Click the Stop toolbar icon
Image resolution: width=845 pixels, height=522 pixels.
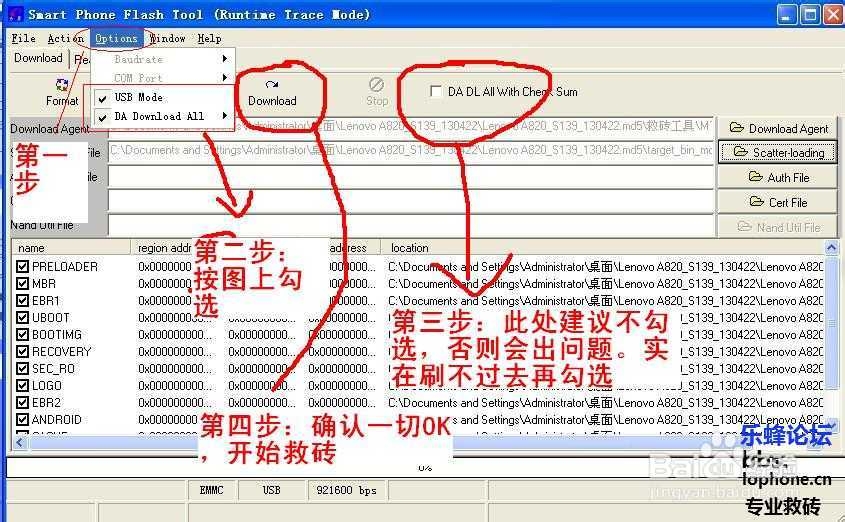(x=376, y=92)
